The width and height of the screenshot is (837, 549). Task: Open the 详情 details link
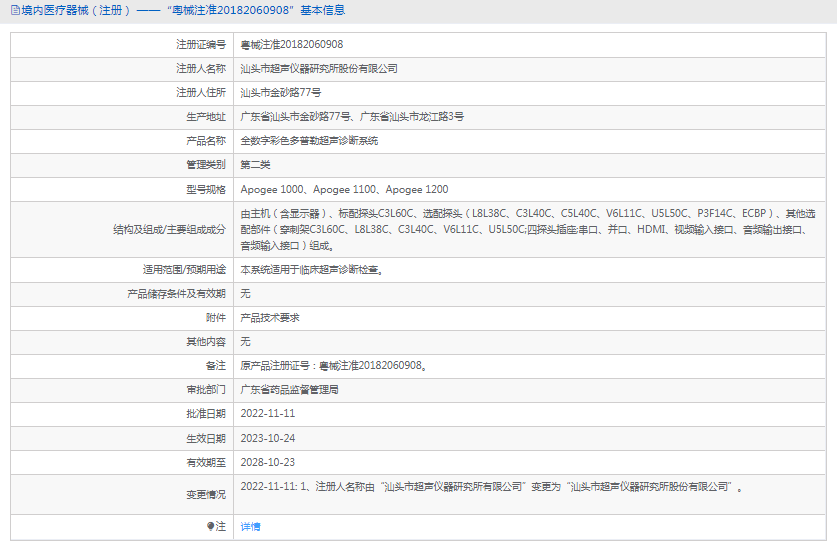pos(250,527)
